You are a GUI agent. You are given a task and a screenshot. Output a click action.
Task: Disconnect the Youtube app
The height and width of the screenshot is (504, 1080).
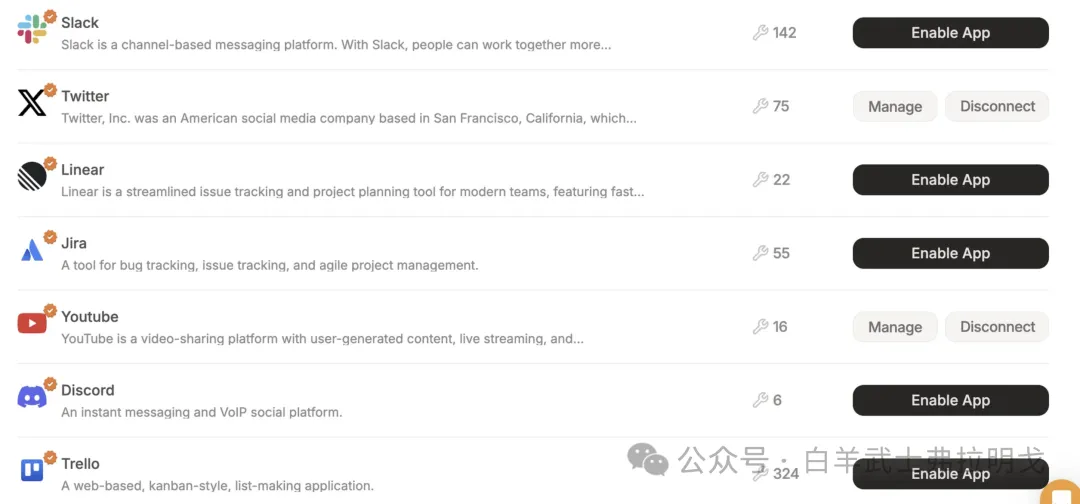pyautogui.click(x=997, y=327)
